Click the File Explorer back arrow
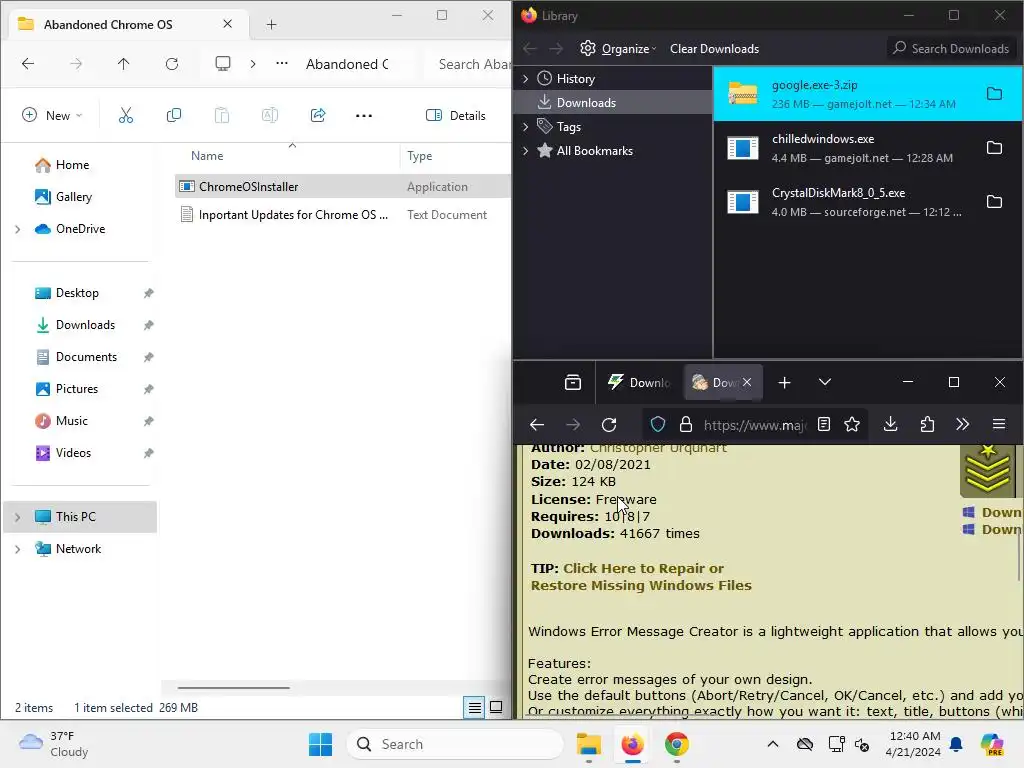 coord(28,64)
